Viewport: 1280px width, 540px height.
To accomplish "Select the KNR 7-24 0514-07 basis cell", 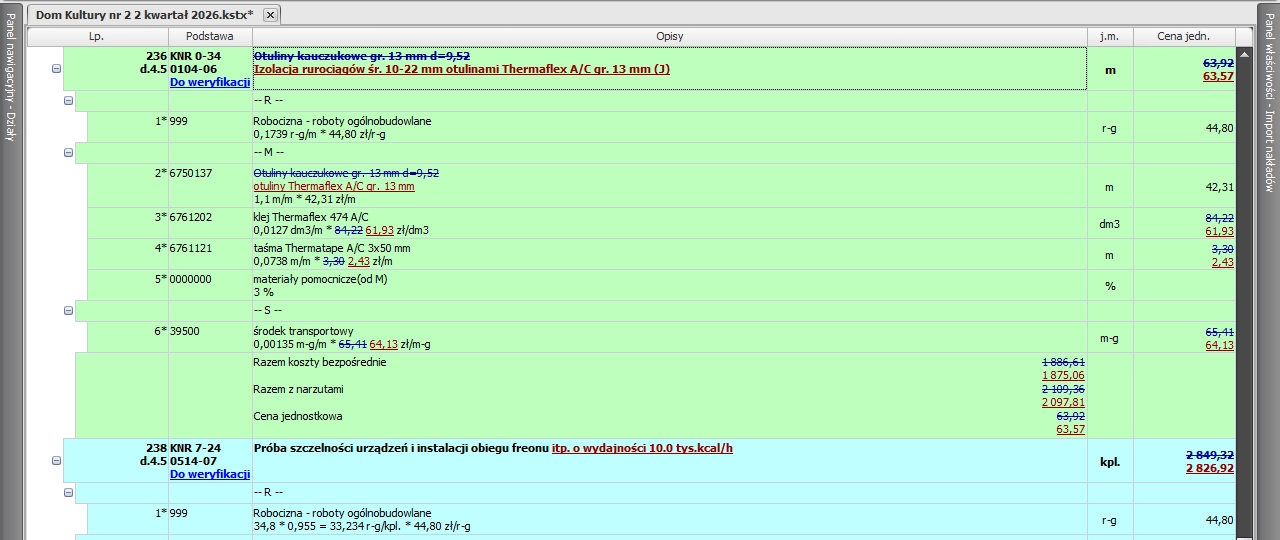I will (x=209, y=461).
